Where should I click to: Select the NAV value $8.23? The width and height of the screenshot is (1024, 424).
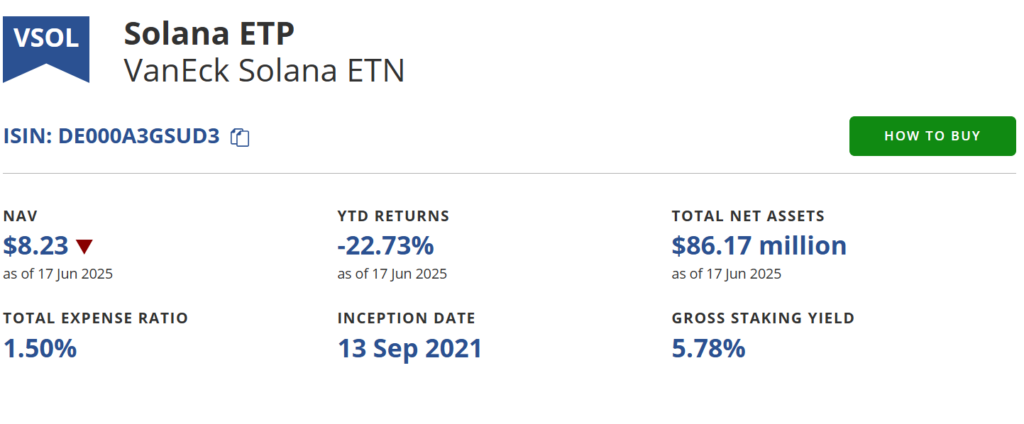[x=36, y=246]
